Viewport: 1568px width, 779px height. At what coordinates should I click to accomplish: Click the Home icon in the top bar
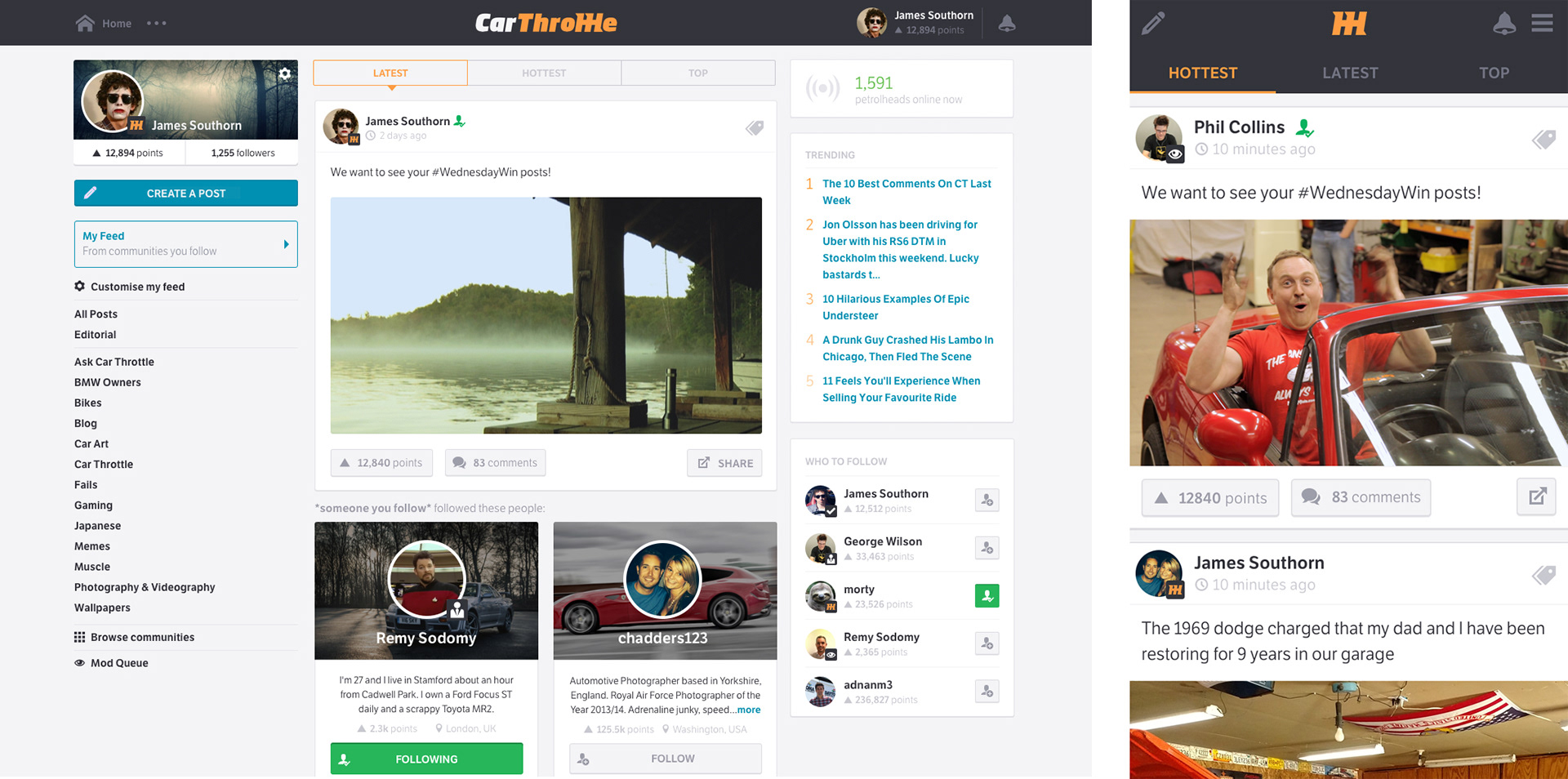pyautogui.click(x=84, y=23)
